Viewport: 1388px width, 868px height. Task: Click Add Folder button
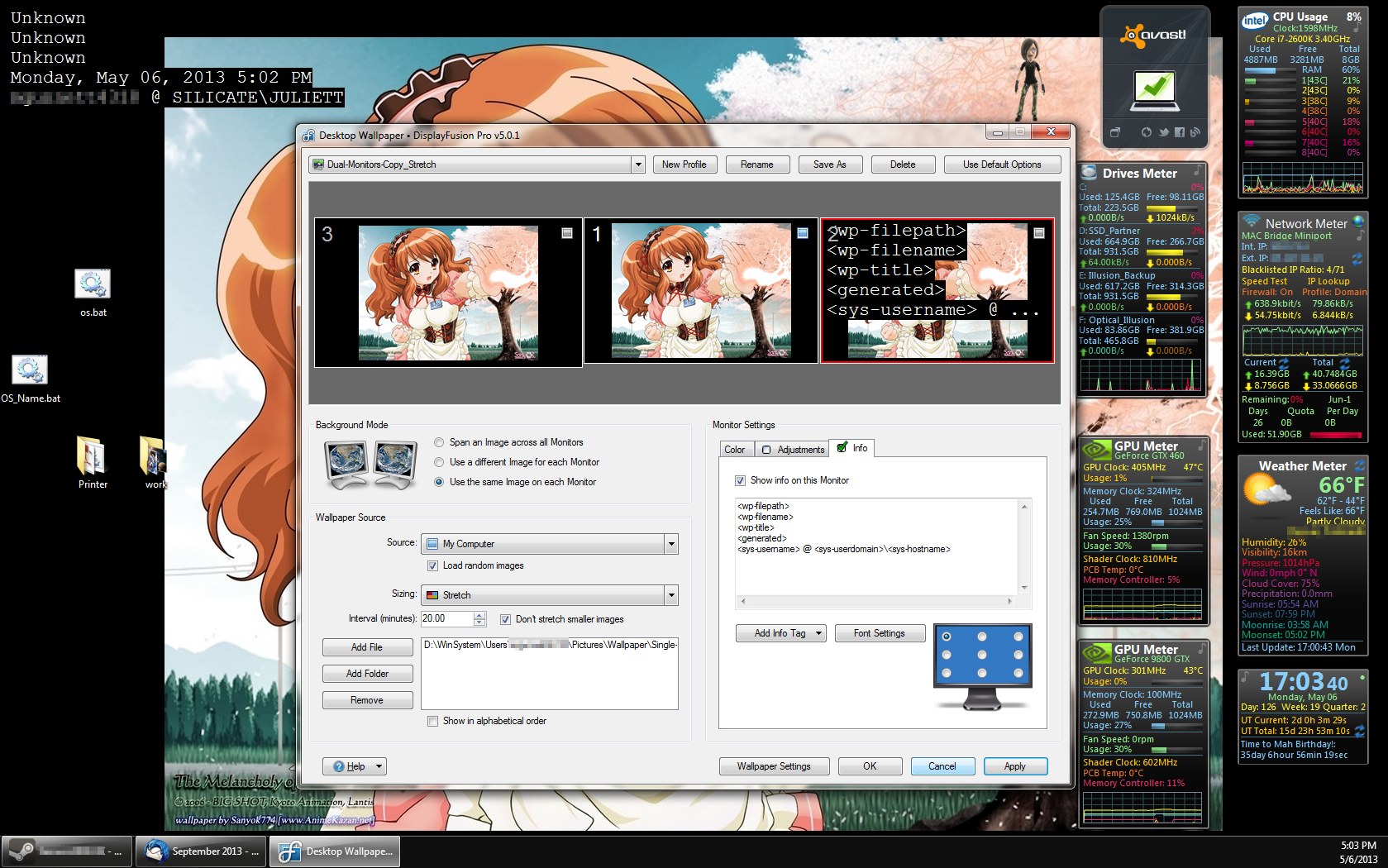[x=367, y=674]
